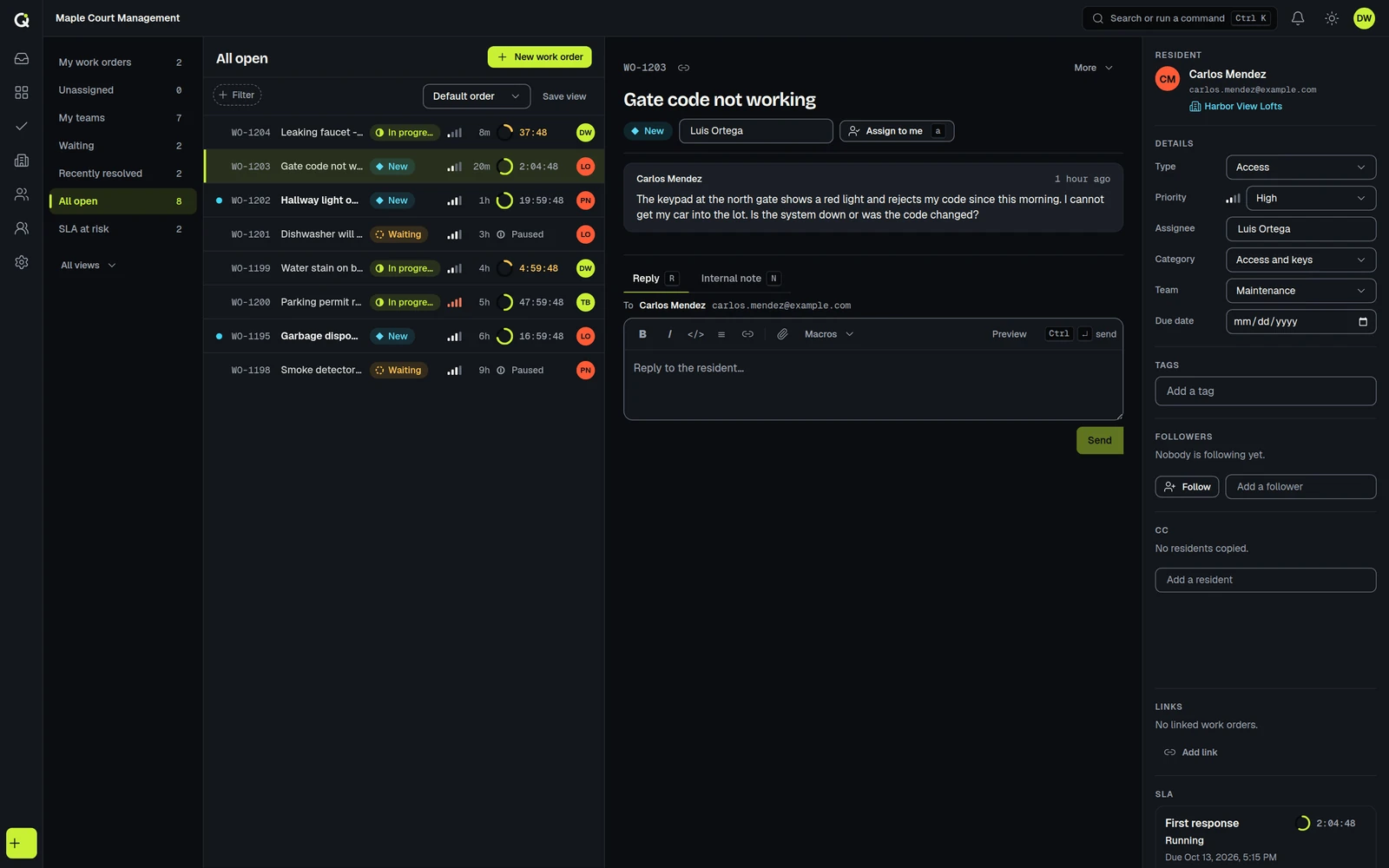Expand the All views list

(88, 266)
